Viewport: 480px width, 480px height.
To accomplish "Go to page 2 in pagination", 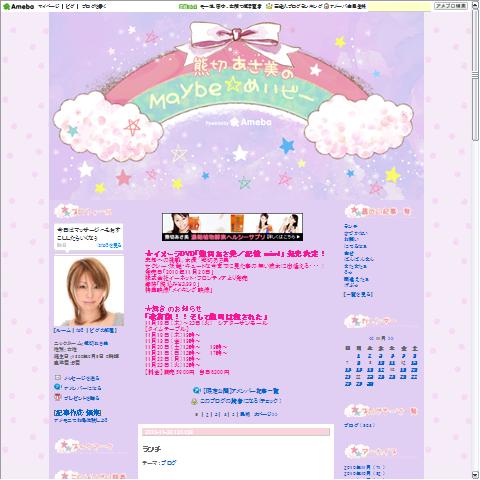I will click(208, 414).
